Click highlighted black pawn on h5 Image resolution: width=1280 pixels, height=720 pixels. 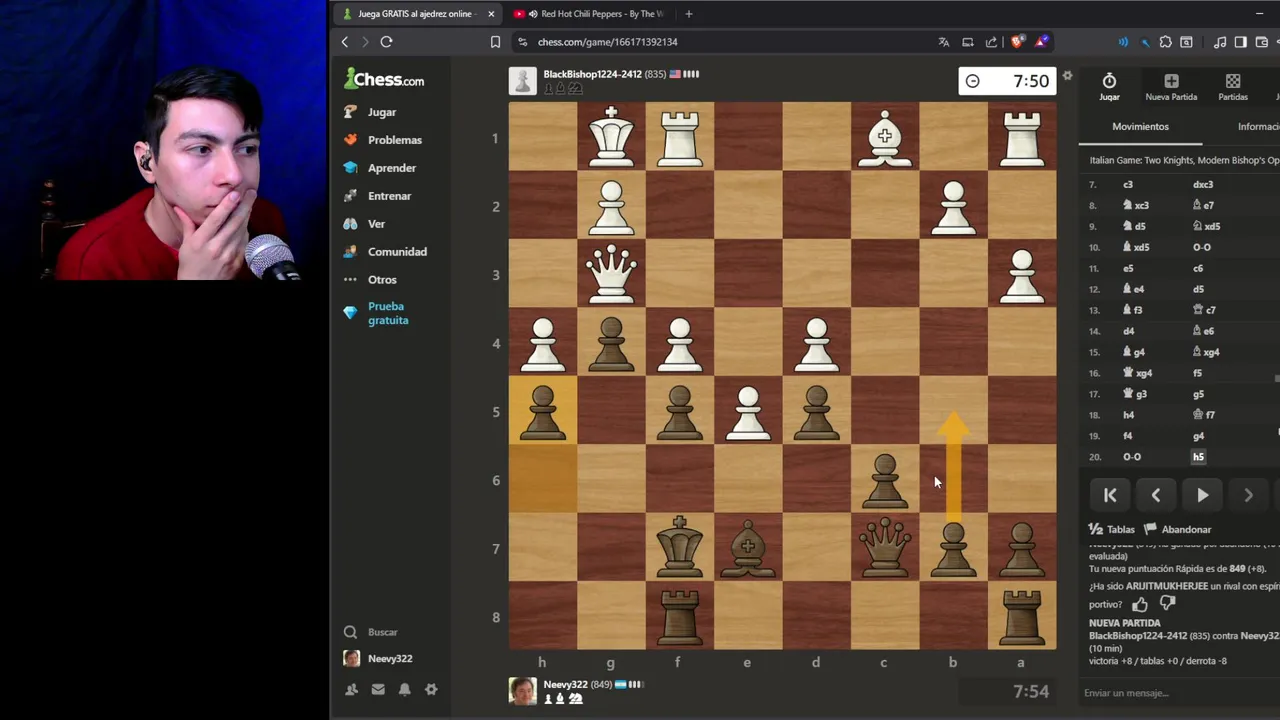point(543,411)
